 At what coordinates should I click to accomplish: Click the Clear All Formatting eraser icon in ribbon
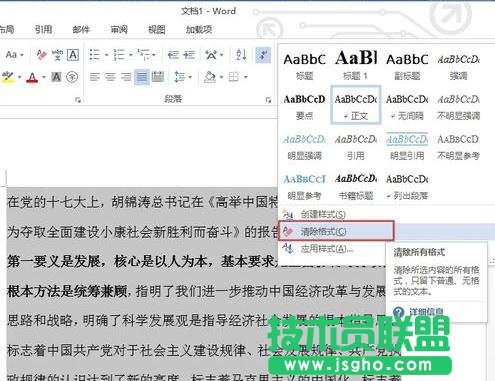(x=42, y=55)
